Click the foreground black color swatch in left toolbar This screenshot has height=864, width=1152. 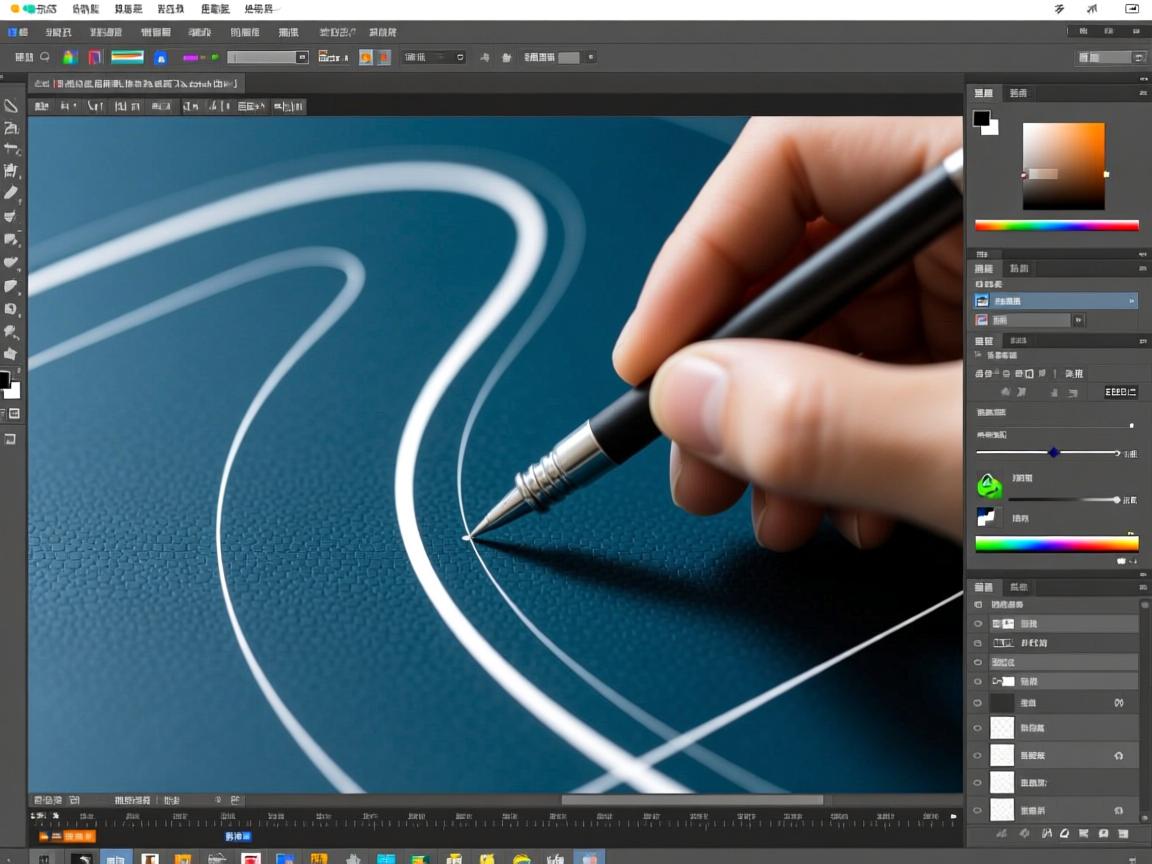tap(5, 380)
